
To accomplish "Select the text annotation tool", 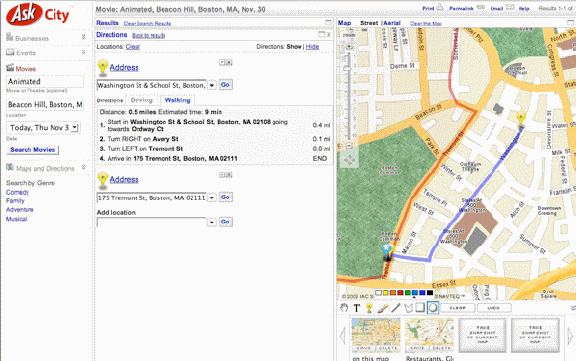I will pos(357,308).
